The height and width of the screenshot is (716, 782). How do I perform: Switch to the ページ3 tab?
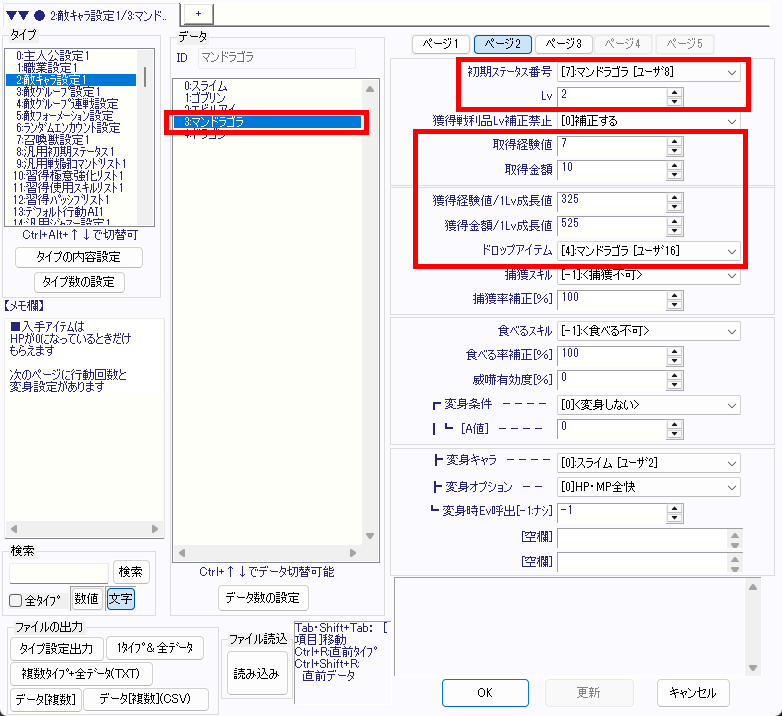(x=563, y=44)
